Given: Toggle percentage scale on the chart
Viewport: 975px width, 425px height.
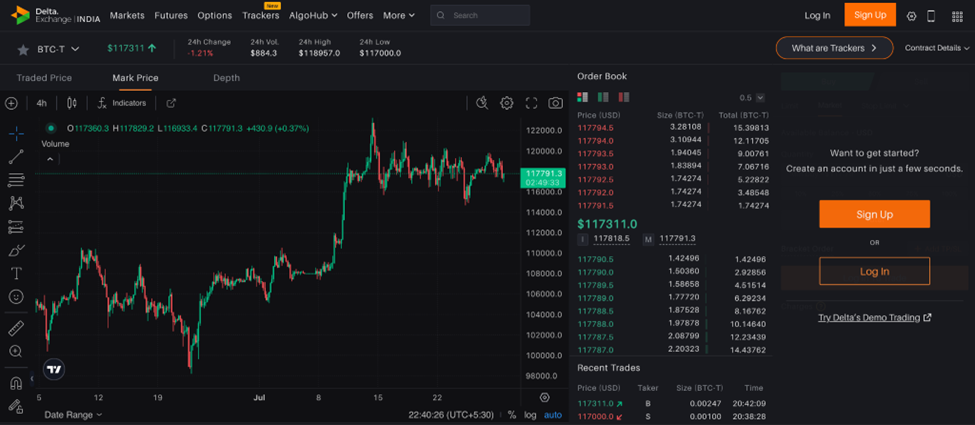Looking at the screenshot, I should (512, 415).
